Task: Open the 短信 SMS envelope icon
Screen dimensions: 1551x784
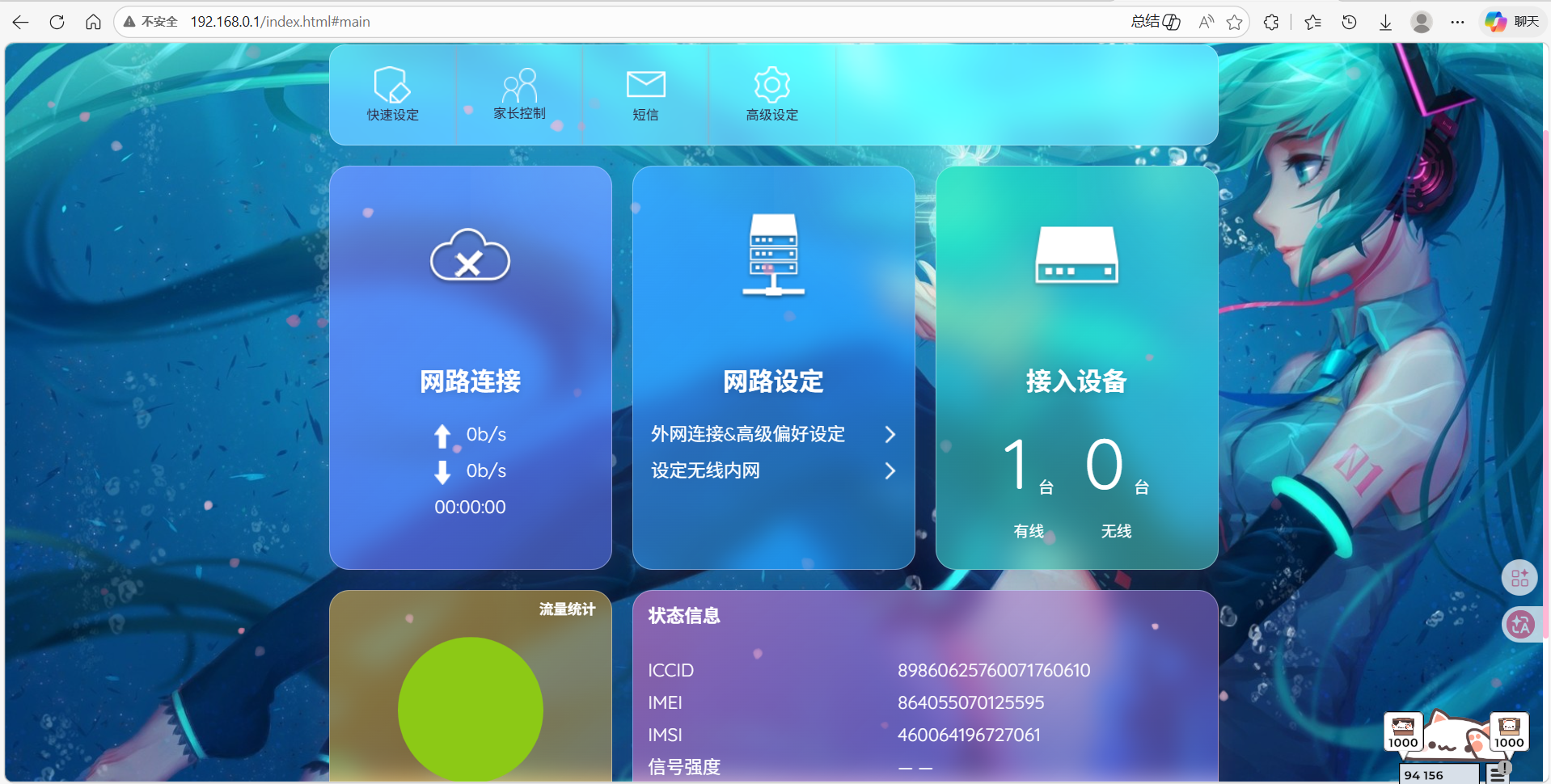Action: tap(645, 93)
